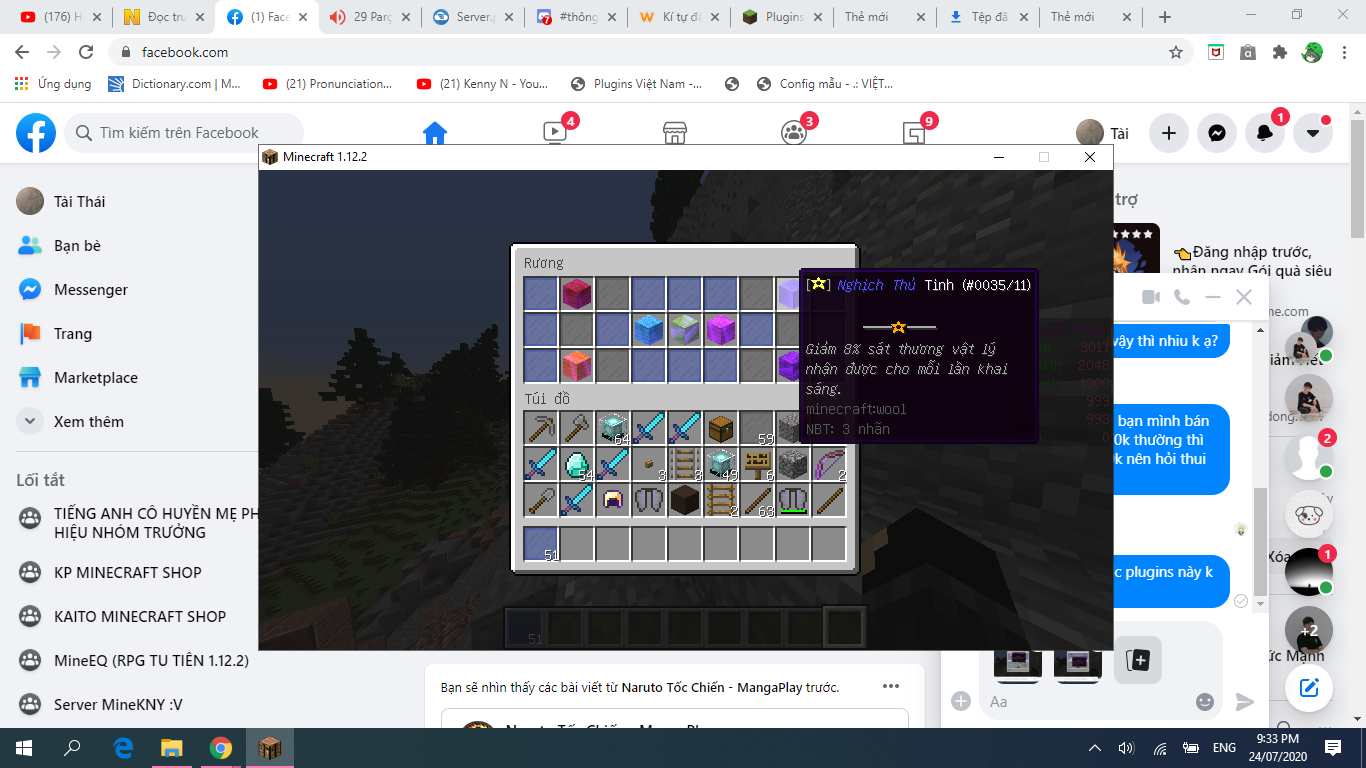Open Facebook Watch video icon
This screenshot has height=768, width=1366.
coord(554,133)
